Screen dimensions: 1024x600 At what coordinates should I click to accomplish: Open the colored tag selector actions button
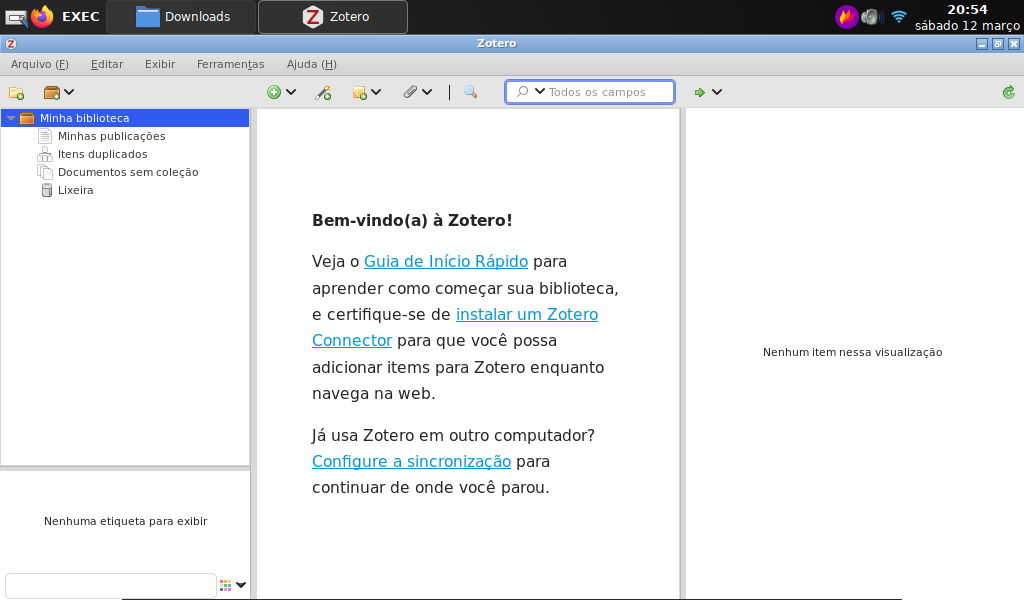tap(232, 585)
